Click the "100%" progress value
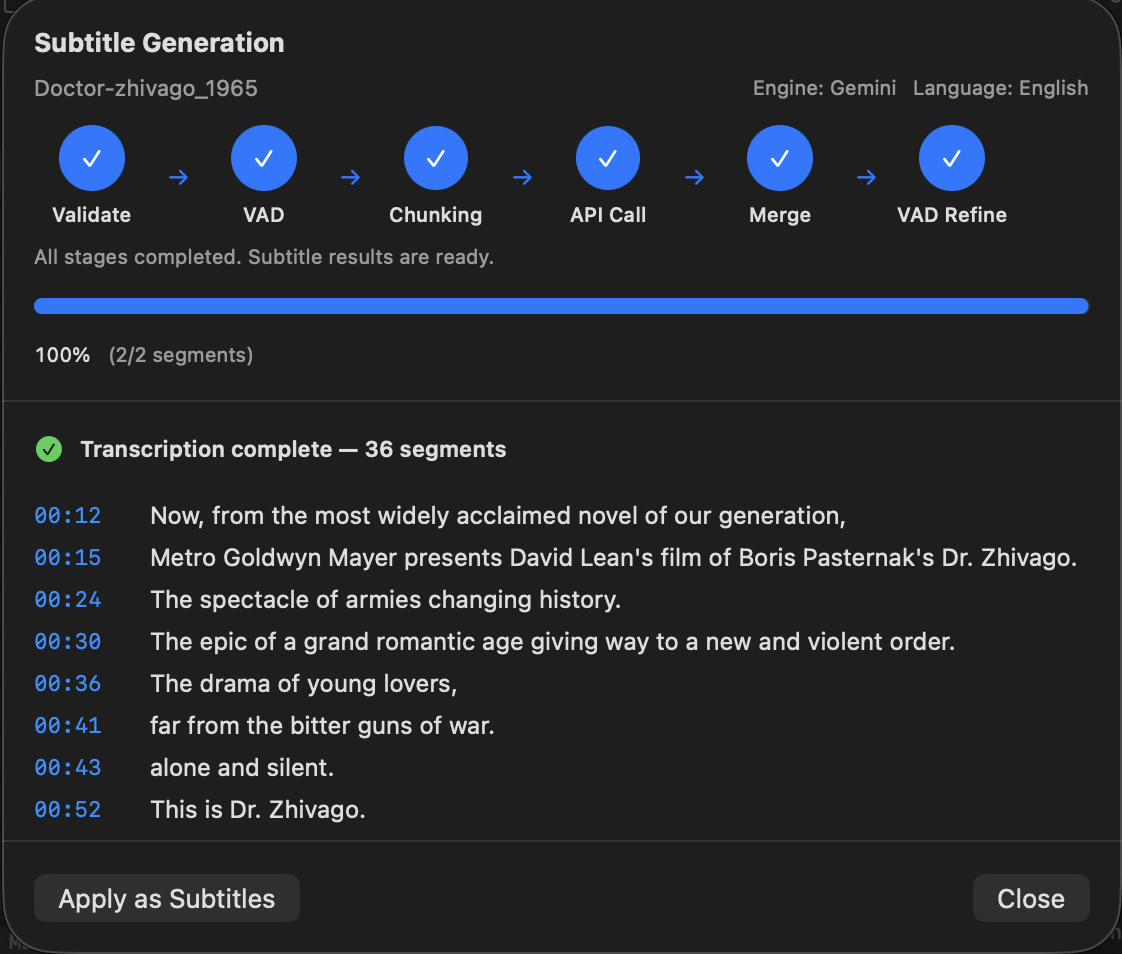Viewport: 1122px width, 954px height. 62,355
